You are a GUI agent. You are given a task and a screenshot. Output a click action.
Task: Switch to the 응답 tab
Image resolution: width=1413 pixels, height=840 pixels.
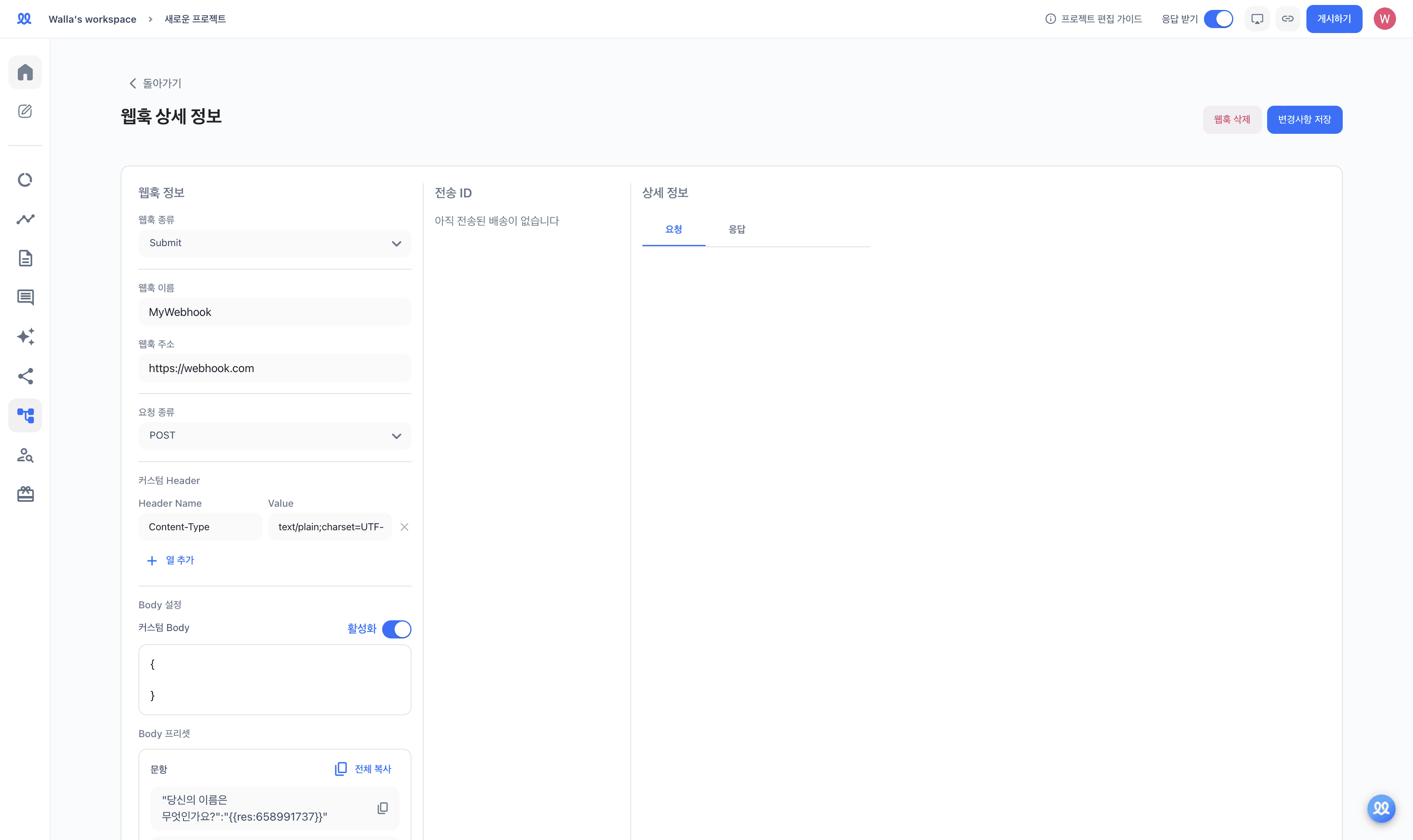click(737, 229)
